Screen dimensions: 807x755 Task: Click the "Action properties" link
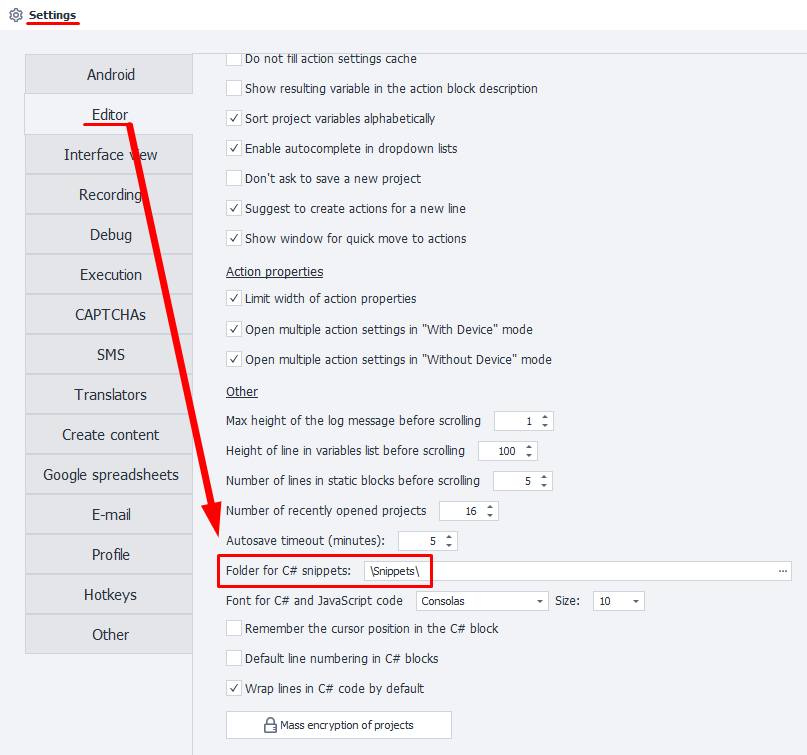(x=274, y=271)
